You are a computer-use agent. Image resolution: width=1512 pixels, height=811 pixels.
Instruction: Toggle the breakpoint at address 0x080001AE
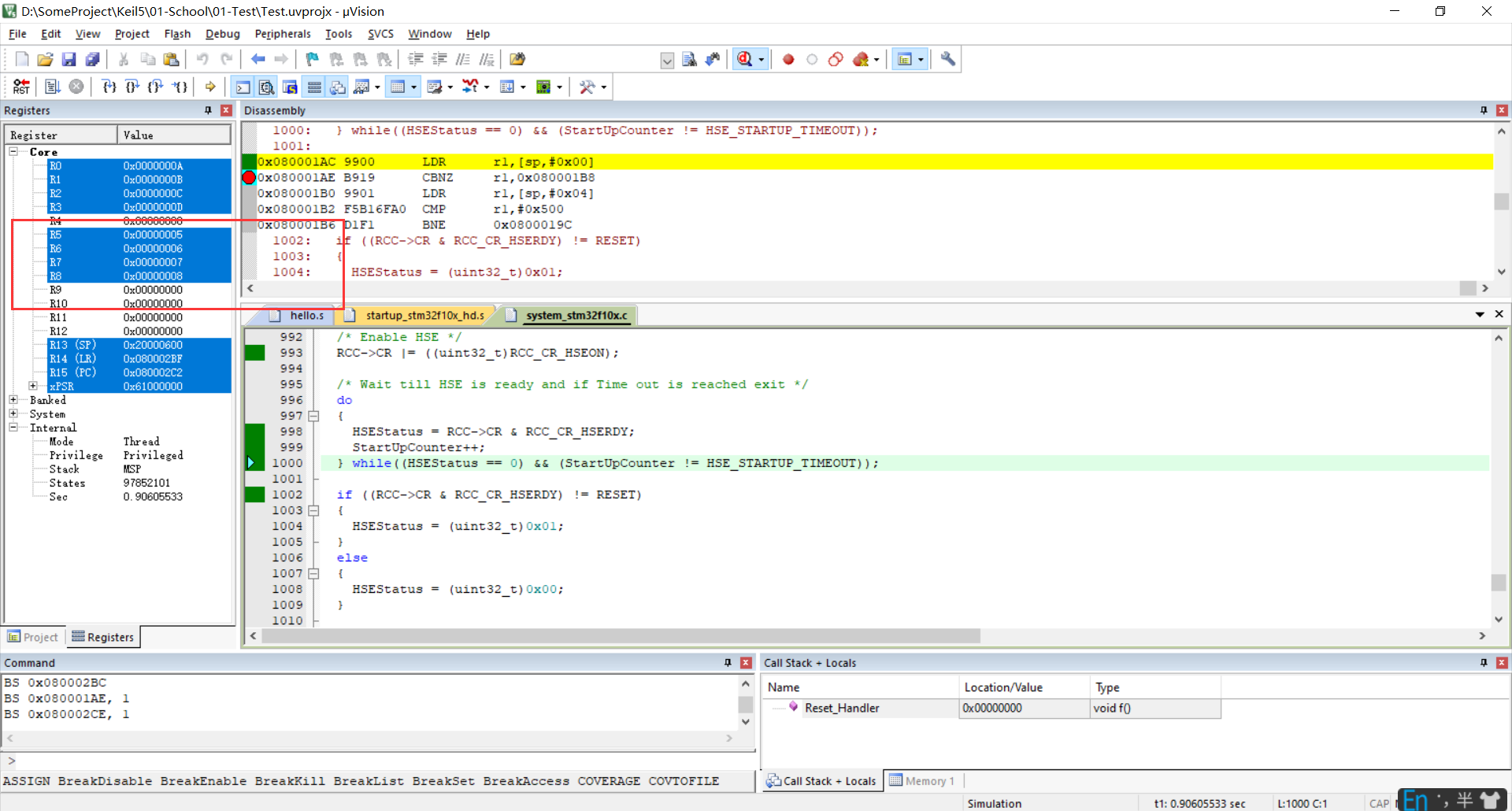[x=249, y=178]
